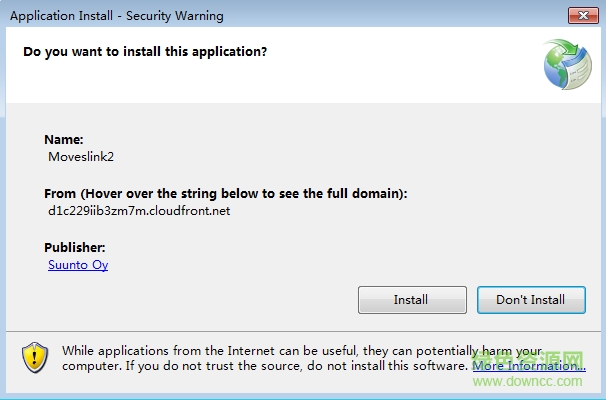Open the Suunto Oy publisher link
606x400 pixels.
(x=78, y=265)
